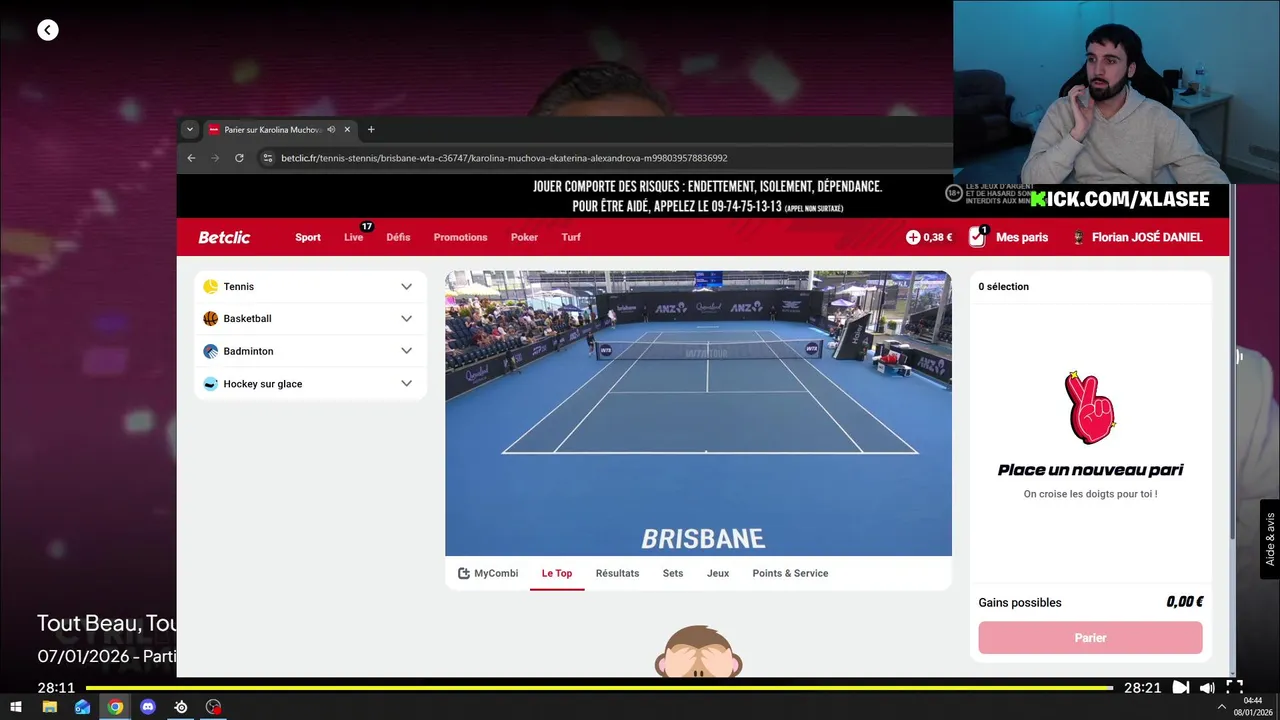
Task: Mute the video player volume
Action: [1207, 688]
